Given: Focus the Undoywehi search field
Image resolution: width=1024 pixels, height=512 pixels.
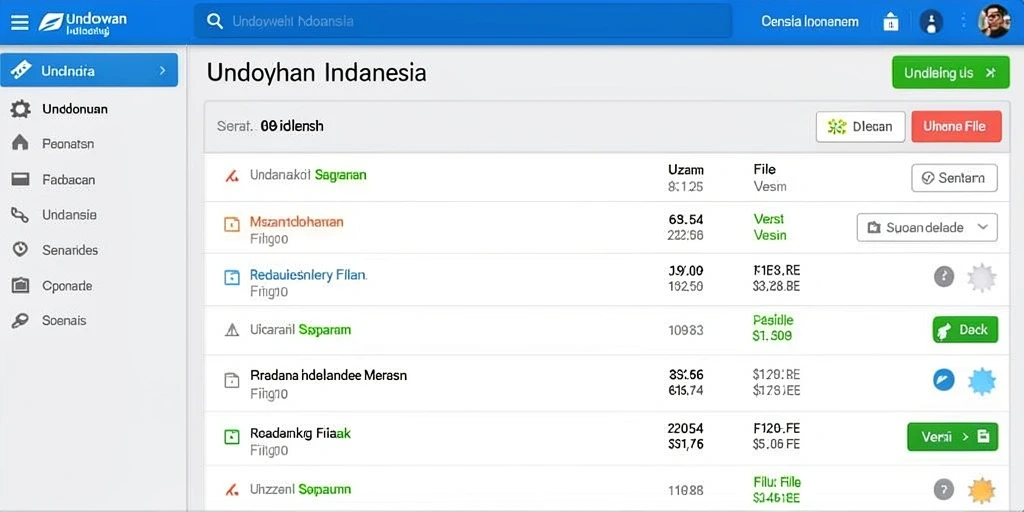Looking at the screenshot, I should pos(462,21).
